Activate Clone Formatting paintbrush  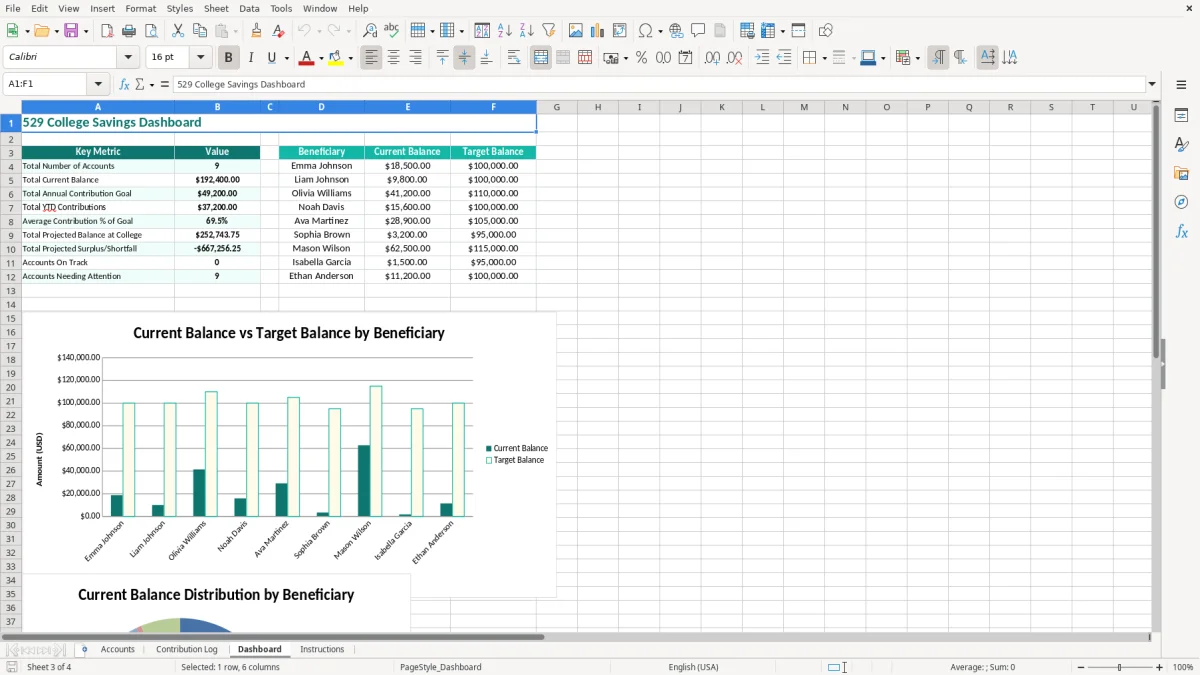coord(257,31)
